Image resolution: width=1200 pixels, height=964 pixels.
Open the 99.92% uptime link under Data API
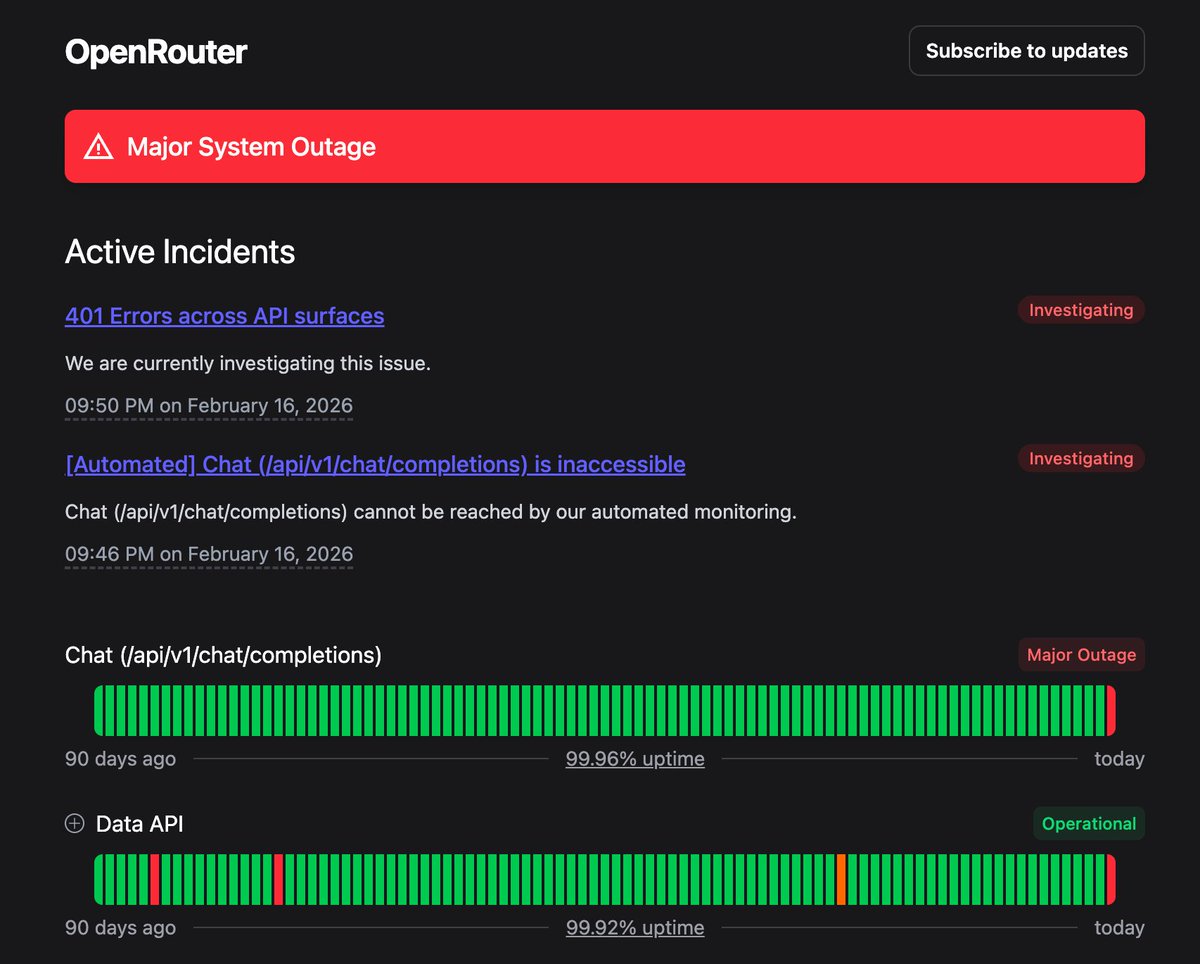click(x=635, y=928)
